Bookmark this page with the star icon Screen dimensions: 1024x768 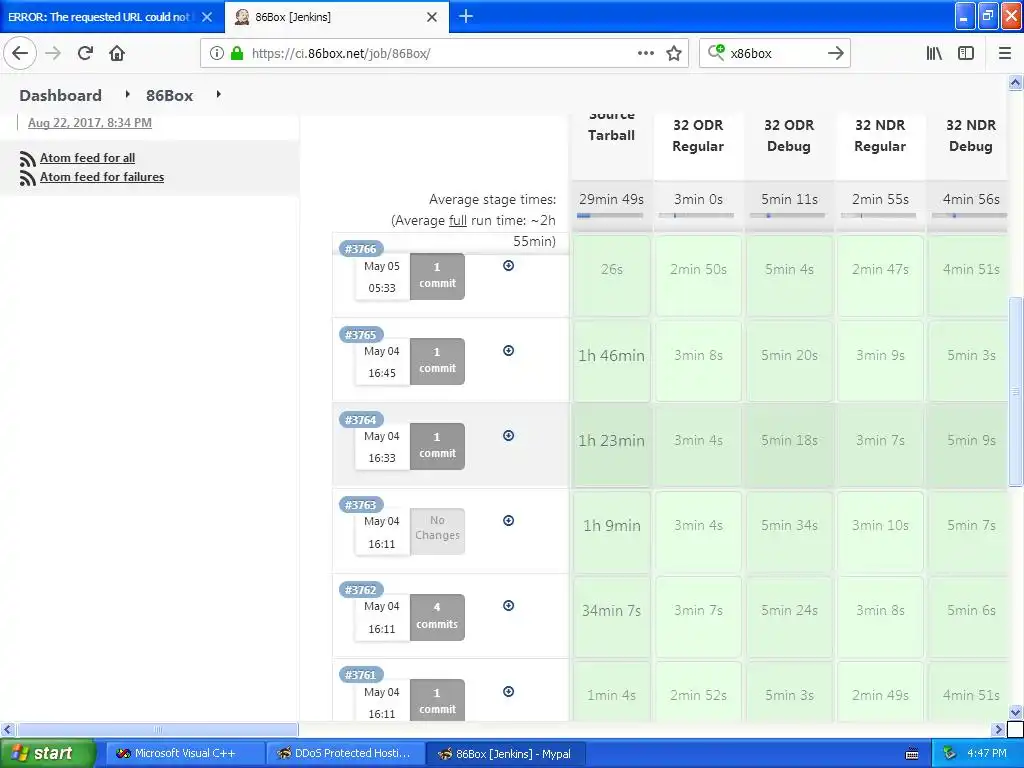click(674, 53)
